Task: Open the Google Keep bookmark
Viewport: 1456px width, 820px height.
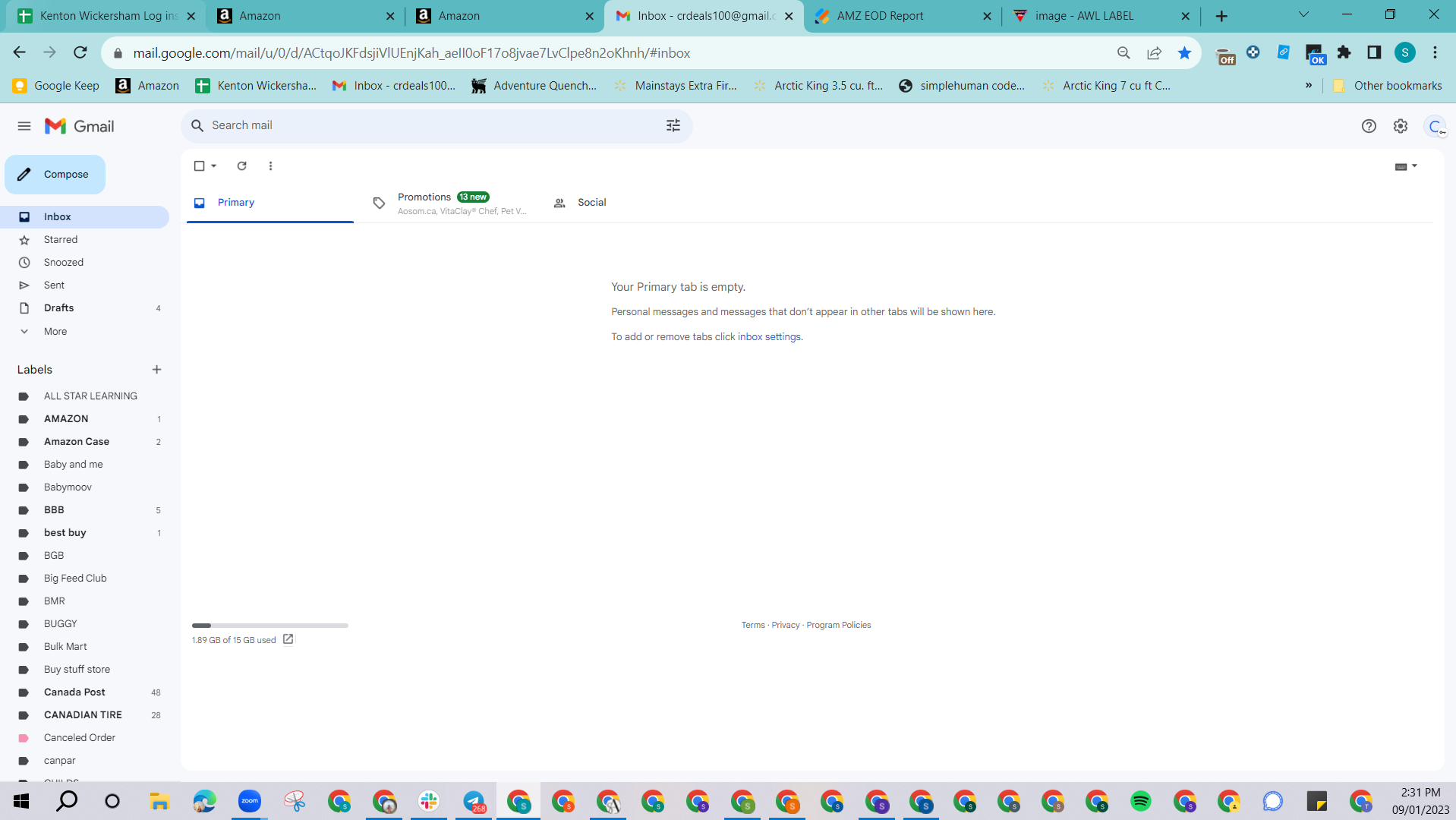Action: (x=56, y=86)
